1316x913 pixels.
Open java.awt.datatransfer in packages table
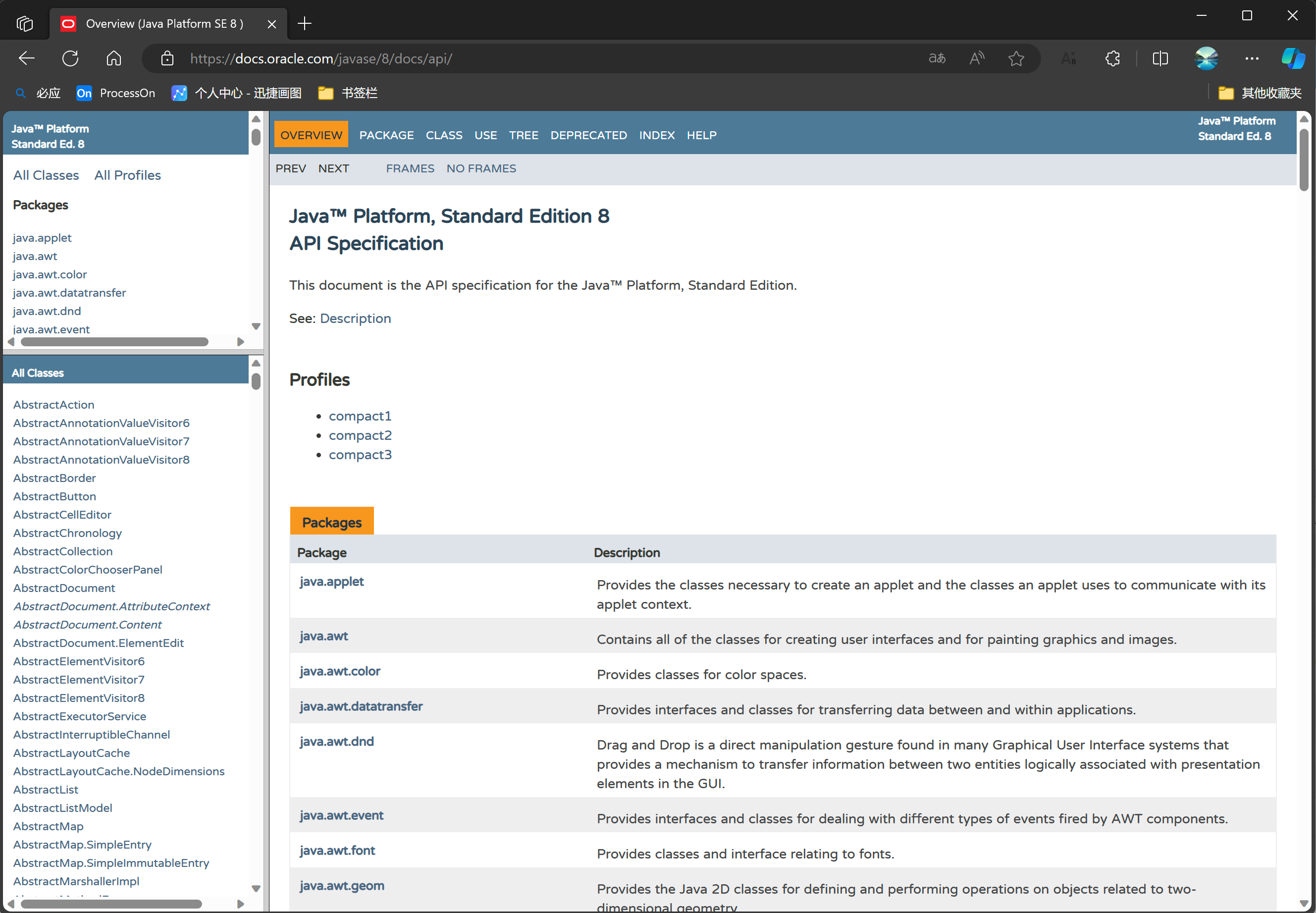361,706
